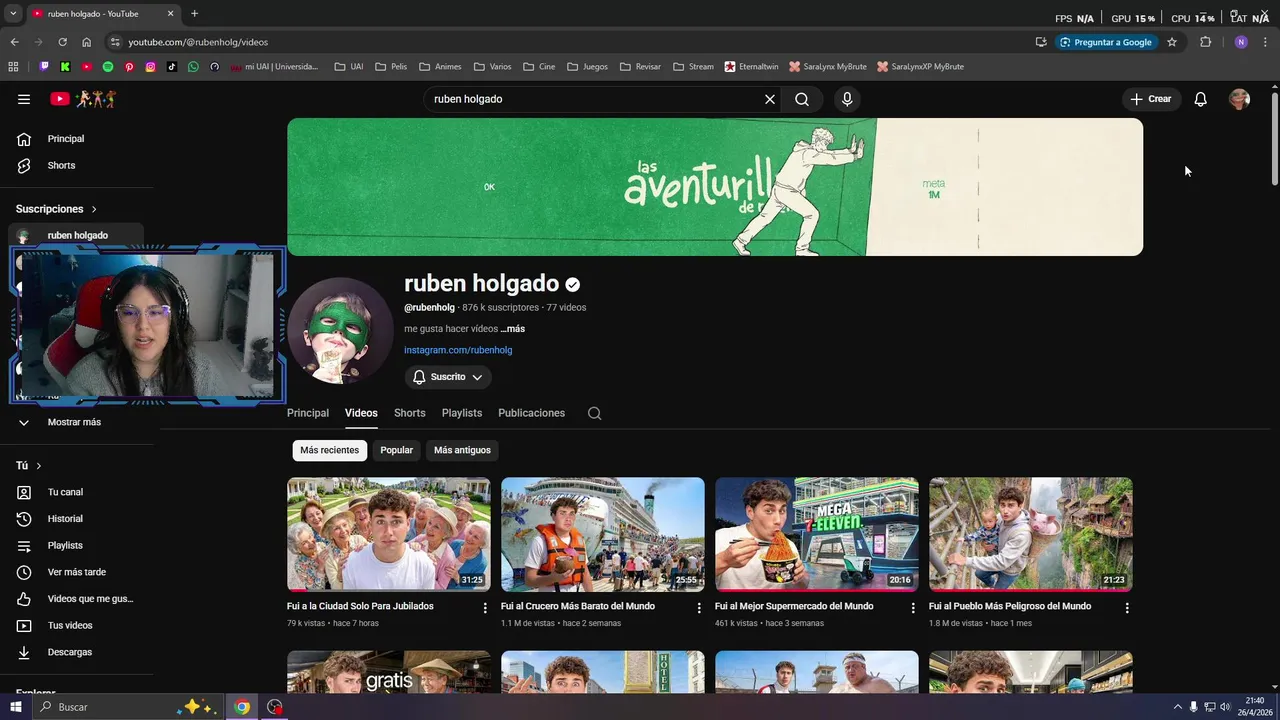
Task: Open the Twitch bookmark icon
Action: pos(44,67)
